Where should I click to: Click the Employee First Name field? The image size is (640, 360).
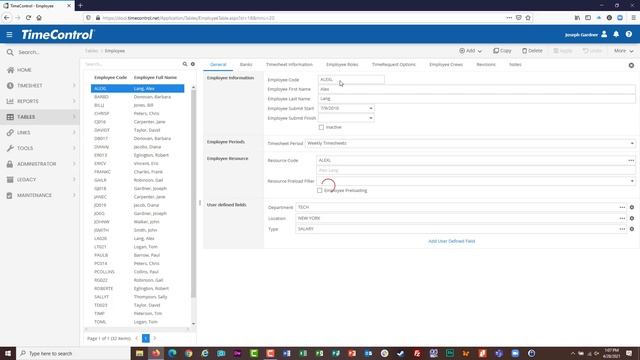point(476,89)
